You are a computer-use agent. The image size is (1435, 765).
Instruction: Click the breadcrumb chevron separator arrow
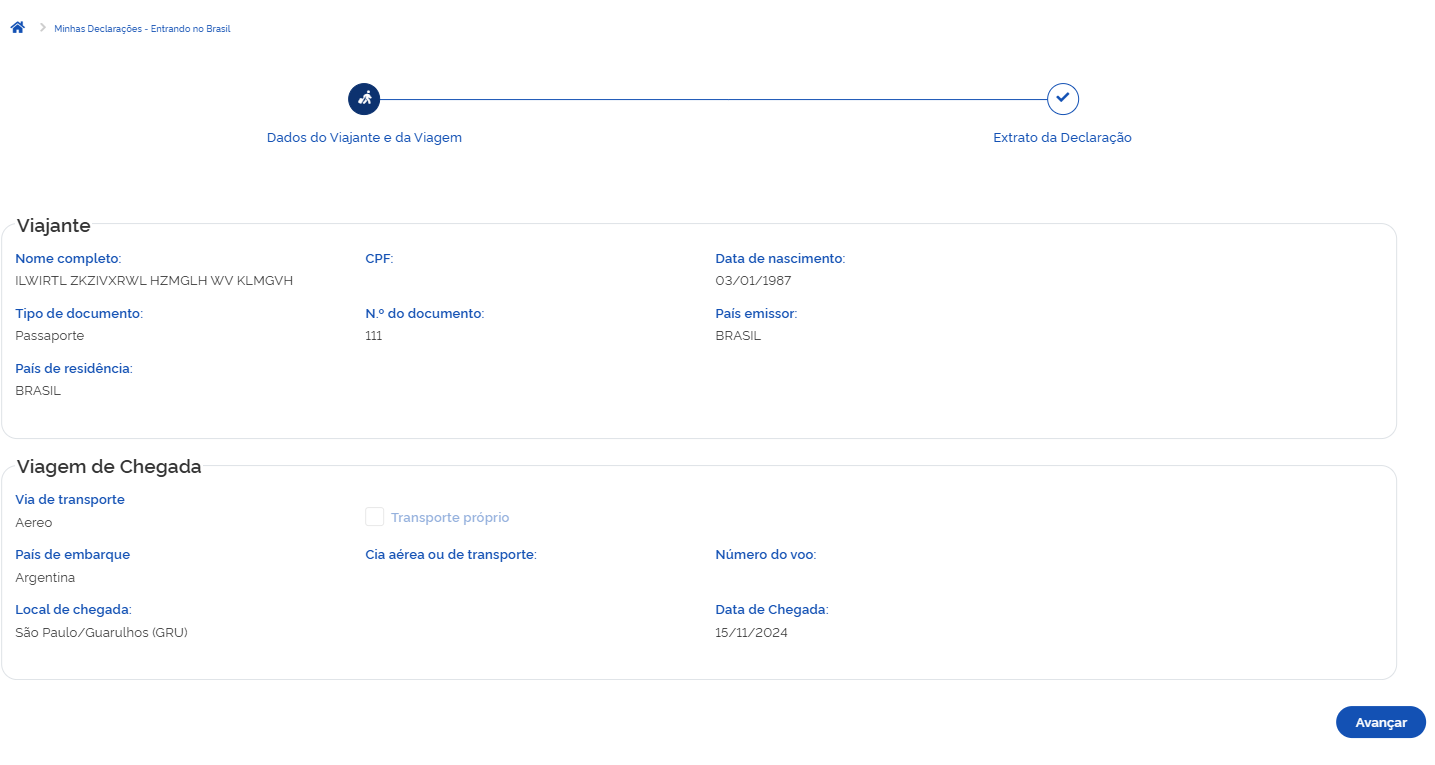pyautogui.click(x=42, y=28)
